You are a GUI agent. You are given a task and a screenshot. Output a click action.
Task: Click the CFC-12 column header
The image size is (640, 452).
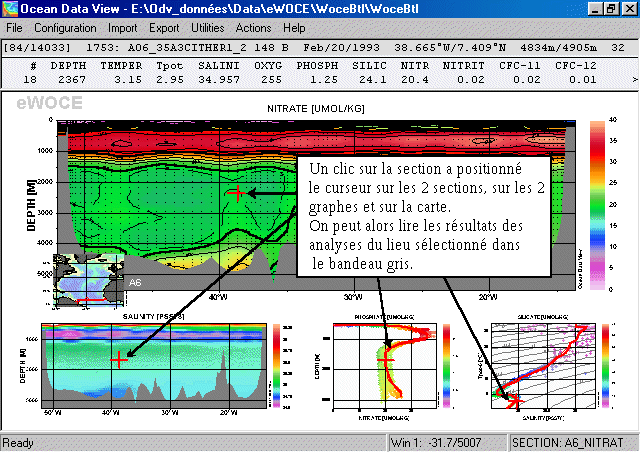576,66
